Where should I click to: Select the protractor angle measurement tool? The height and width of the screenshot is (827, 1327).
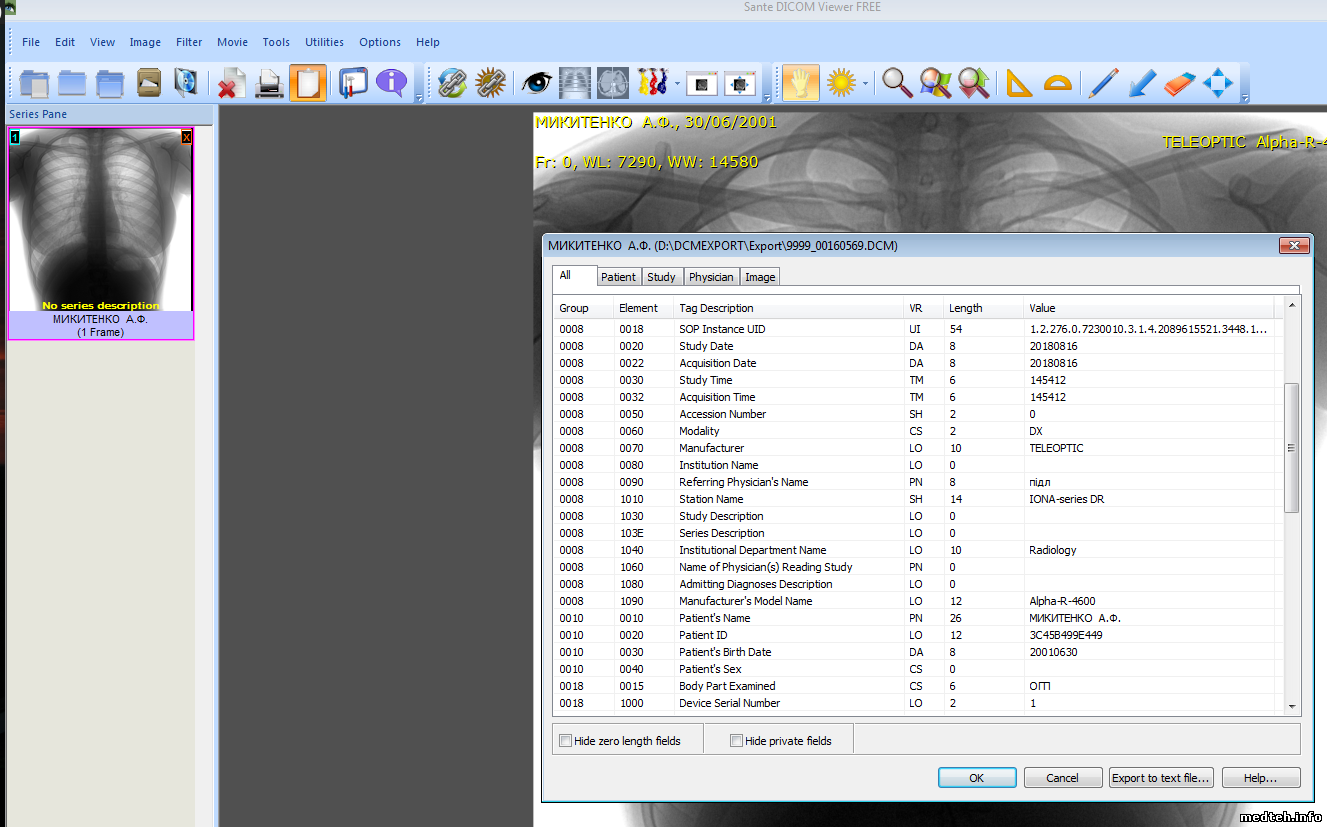[x=1057, y=83]
